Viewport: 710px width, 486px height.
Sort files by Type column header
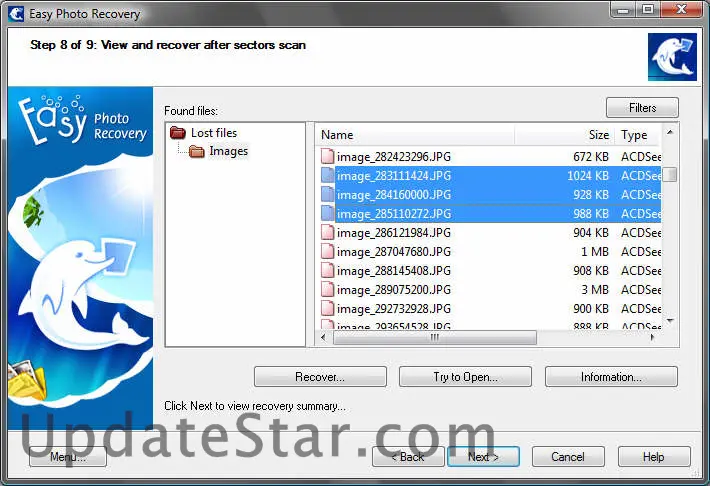(x=638, y=135)
